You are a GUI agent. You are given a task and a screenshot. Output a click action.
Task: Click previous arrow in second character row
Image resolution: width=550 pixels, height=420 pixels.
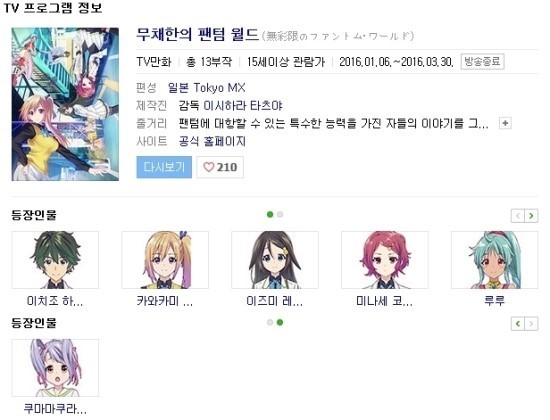click(518, 324)
